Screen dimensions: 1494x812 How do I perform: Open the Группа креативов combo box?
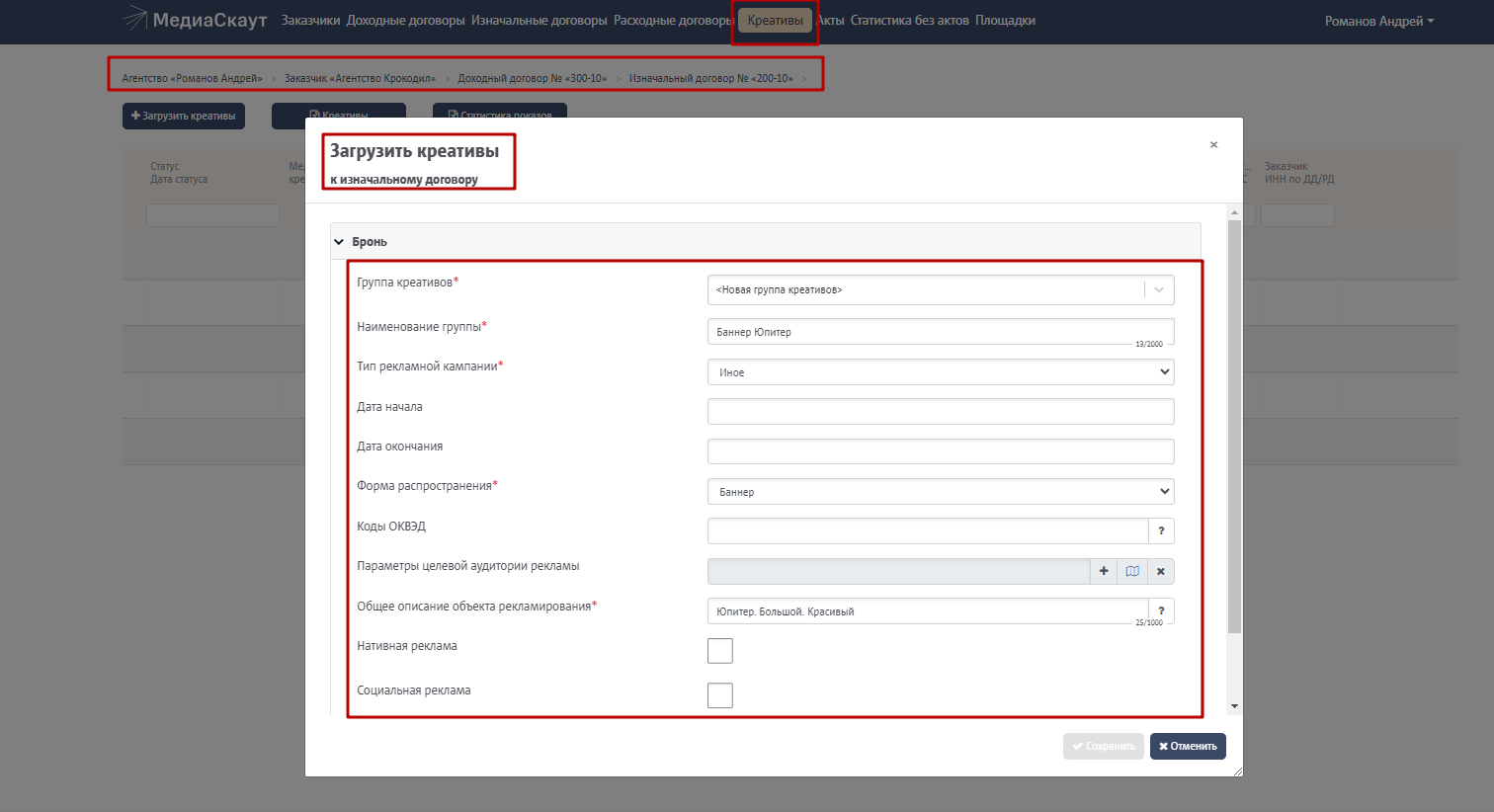point(941,289)
